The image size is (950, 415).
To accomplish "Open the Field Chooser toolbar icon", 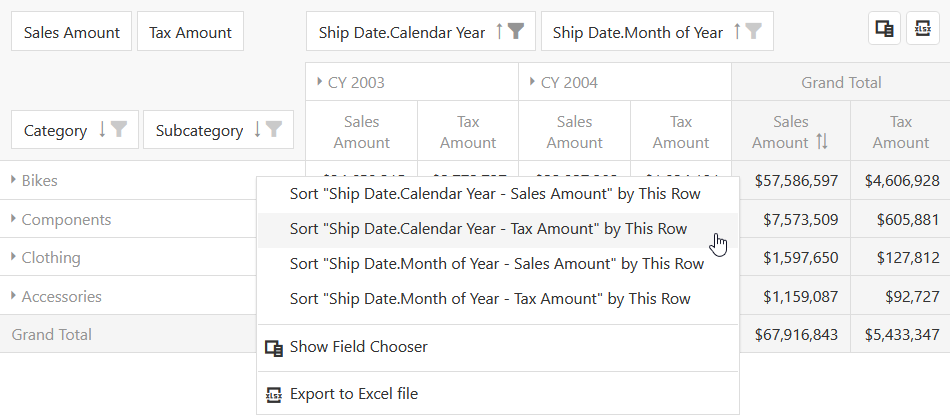I will click(885, 29).
